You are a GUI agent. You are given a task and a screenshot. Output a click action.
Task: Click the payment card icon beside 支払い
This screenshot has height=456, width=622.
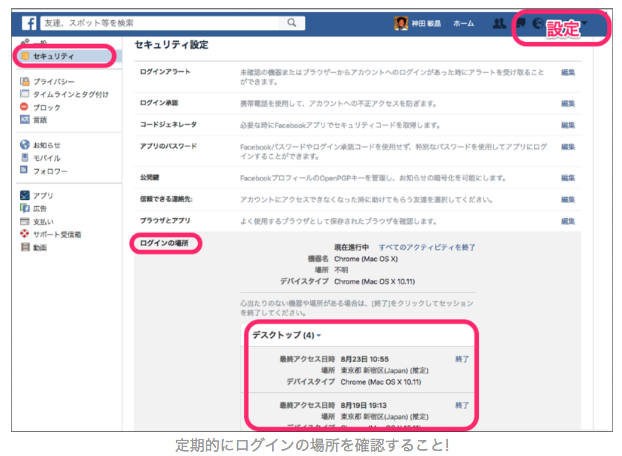[x=25, y=221]
